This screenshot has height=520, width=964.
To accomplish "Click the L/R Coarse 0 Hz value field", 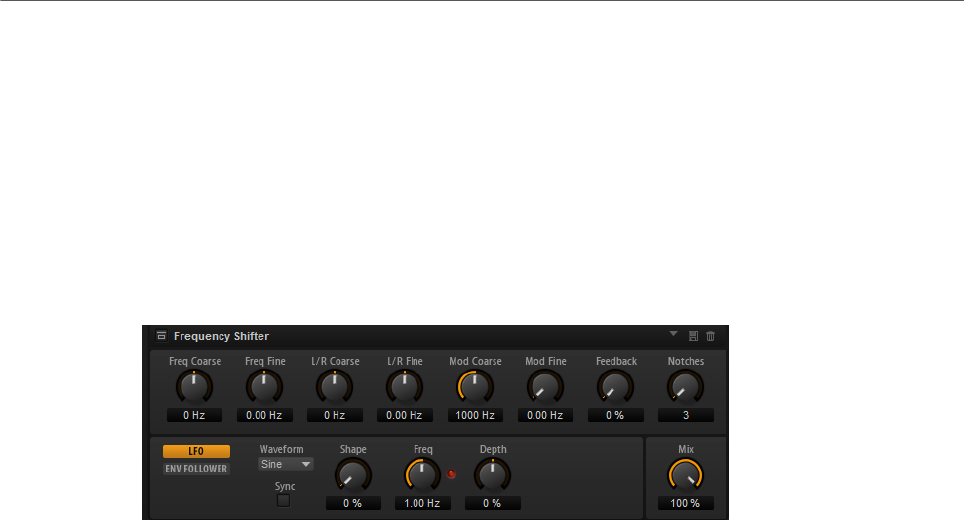I will [334, 416].
